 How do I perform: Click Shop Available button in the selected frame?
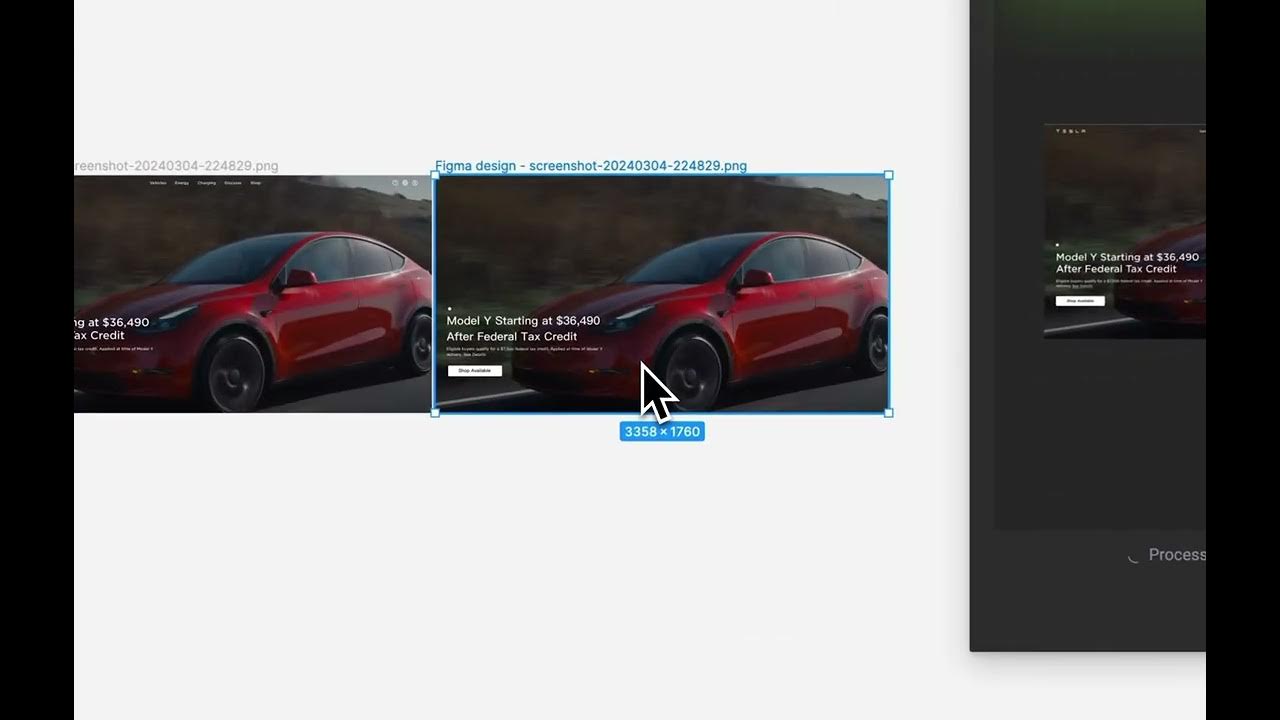pyautogui.click(x=474, y=371)
